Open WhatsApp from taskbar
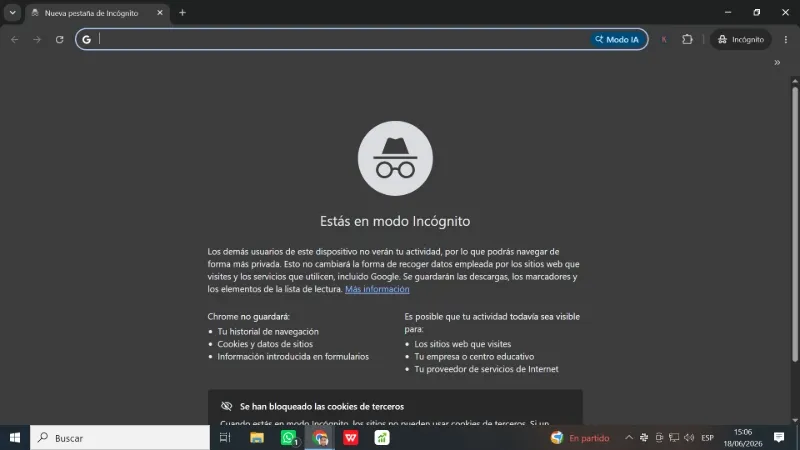The height and width of the screenshot is (450, 800). coord(288,438)
